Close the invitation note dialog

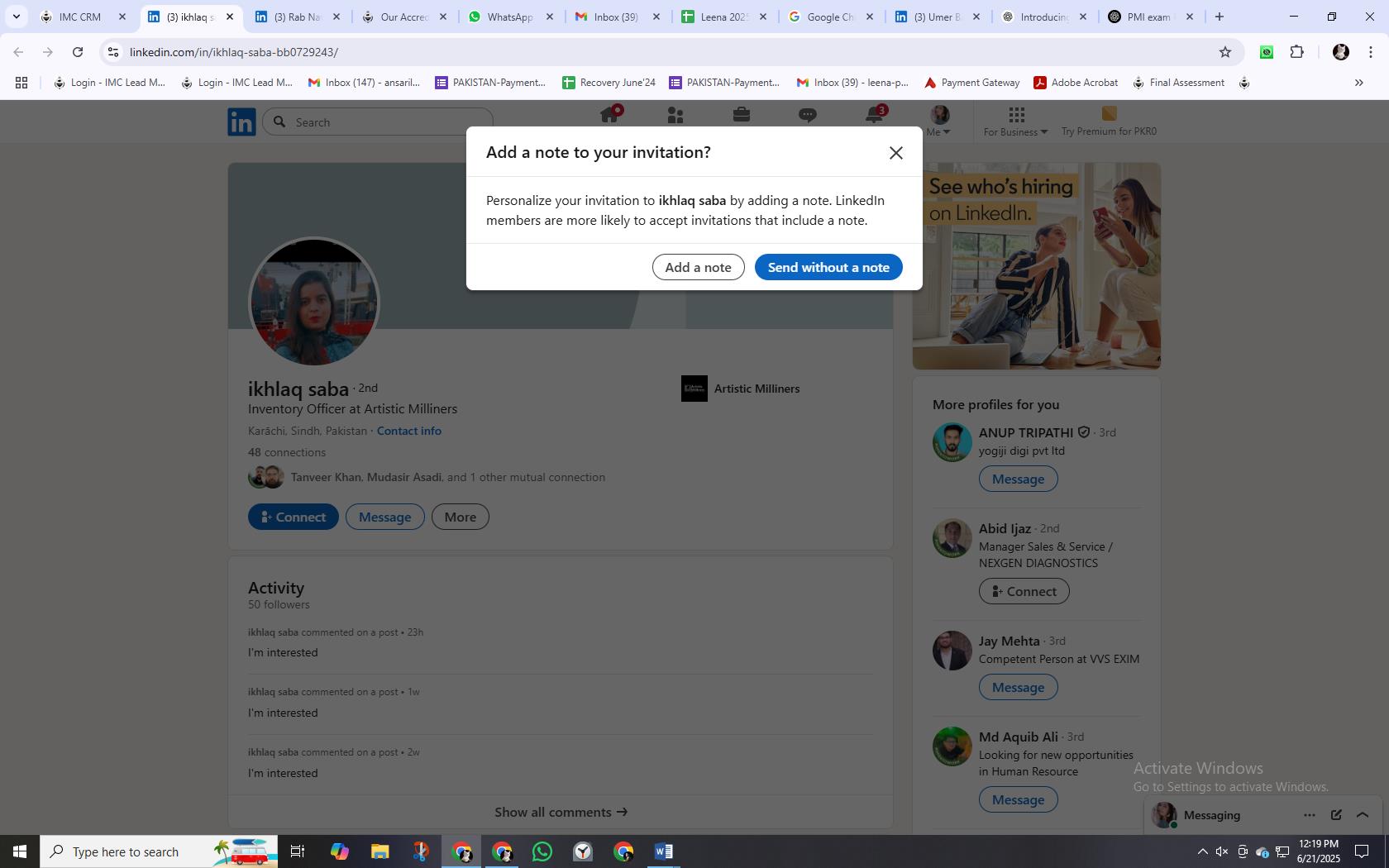896,153
